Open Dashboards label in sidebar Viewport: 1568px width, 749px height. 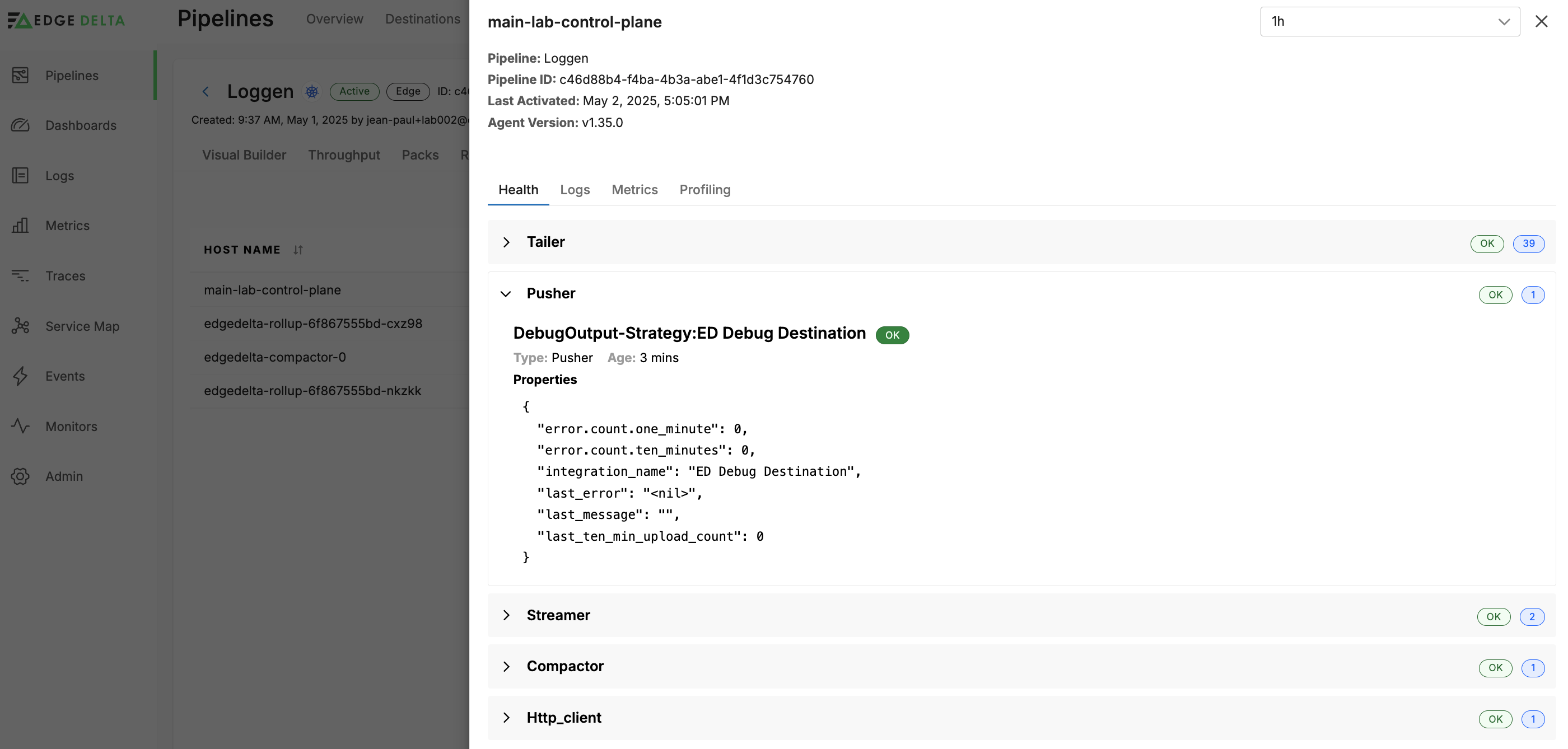(x=81, y=125)
